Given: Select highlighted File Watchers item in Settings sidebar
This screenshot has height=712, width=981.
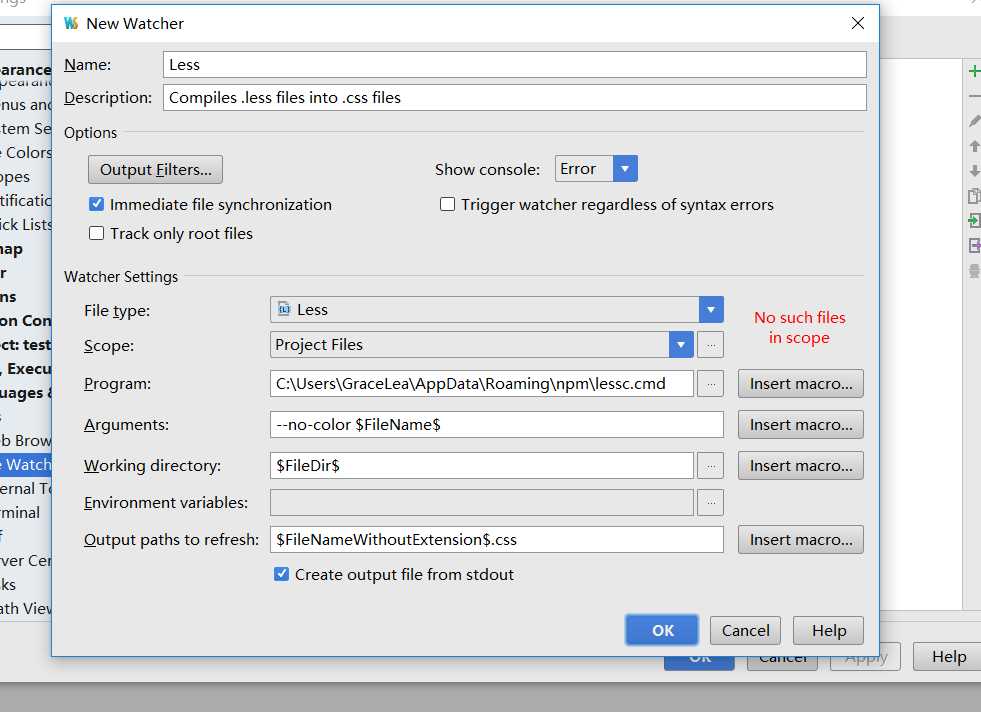Looking at the screenshot, I should pyautogui.click(x=26, y=464).
